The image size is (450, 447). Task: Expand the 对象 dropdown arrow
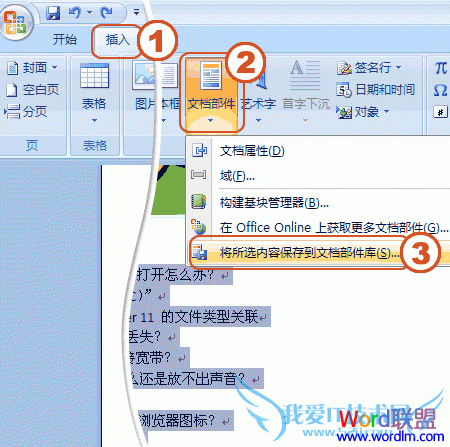click(x=387, y=111)
